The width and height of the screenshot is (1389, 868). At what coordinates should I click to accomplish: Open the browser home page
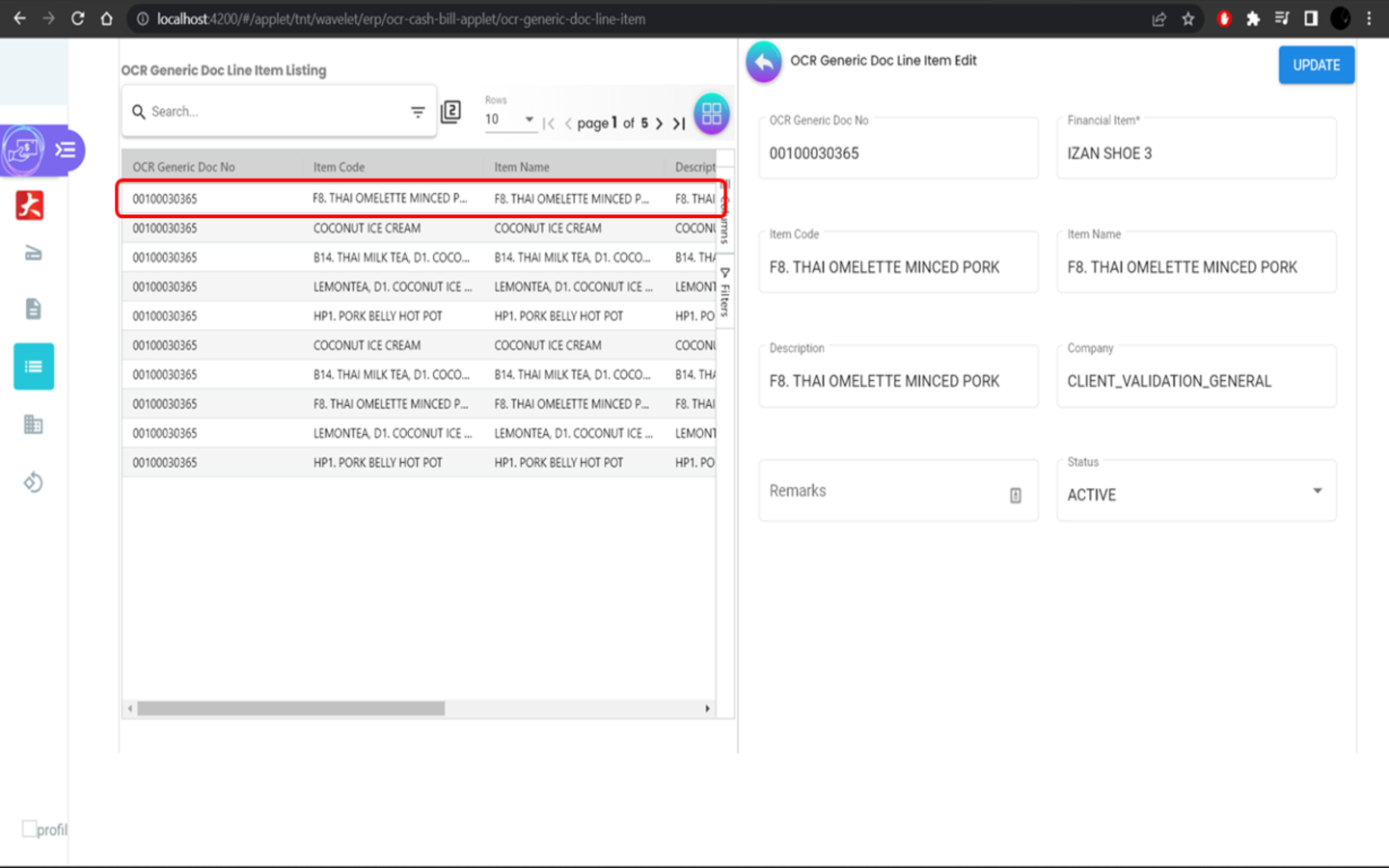107,18
